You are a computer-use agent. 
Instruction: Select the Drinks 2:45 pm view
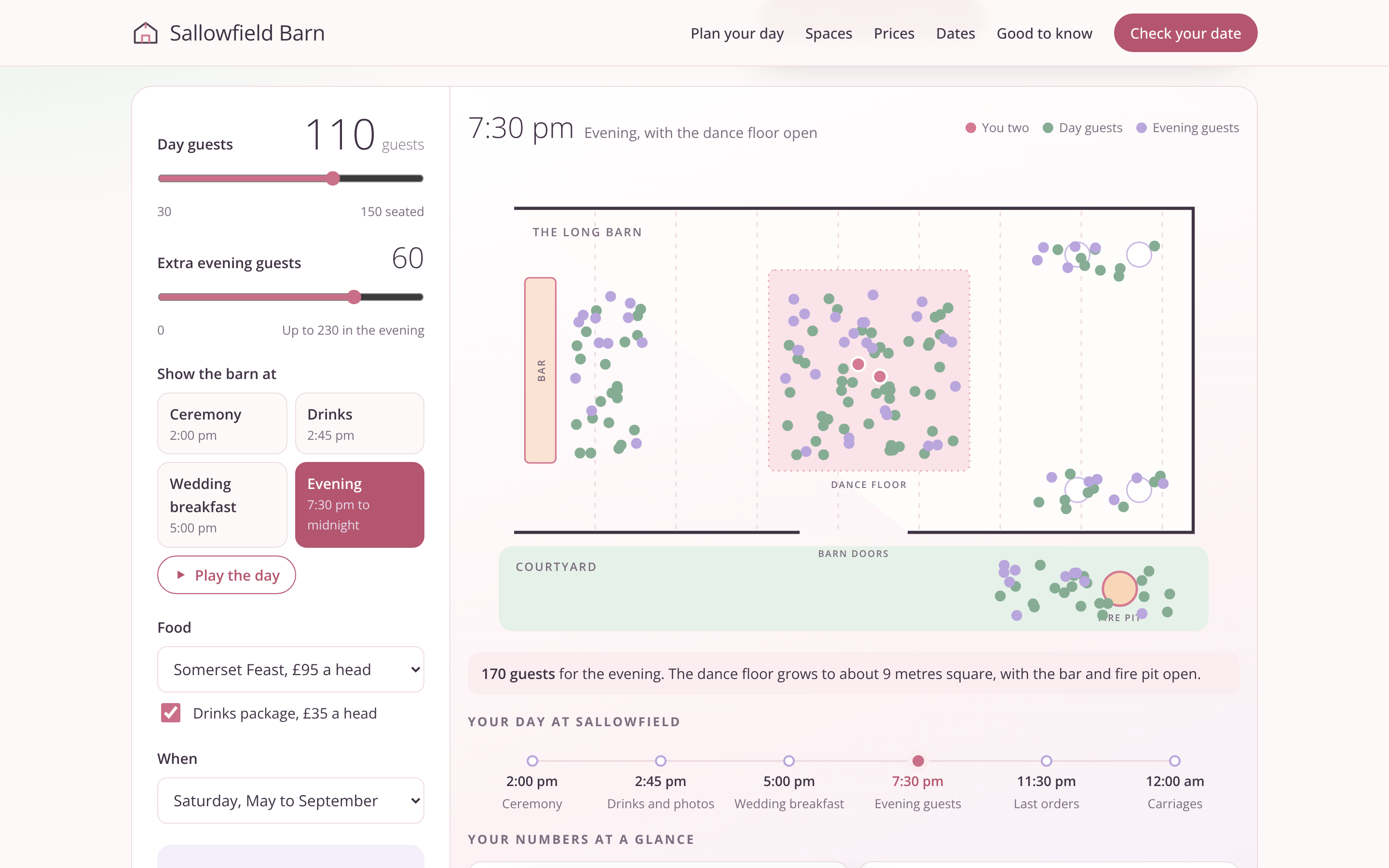coord(359,424)
